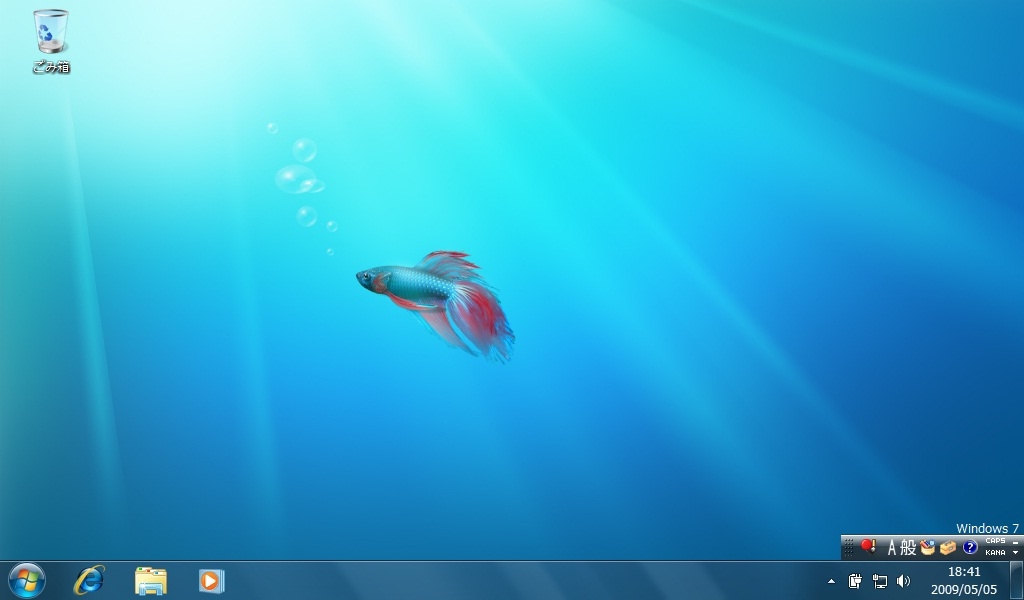Open the IME Pad icon
This screenshot has width=1024, height=600.
point(927,547)
